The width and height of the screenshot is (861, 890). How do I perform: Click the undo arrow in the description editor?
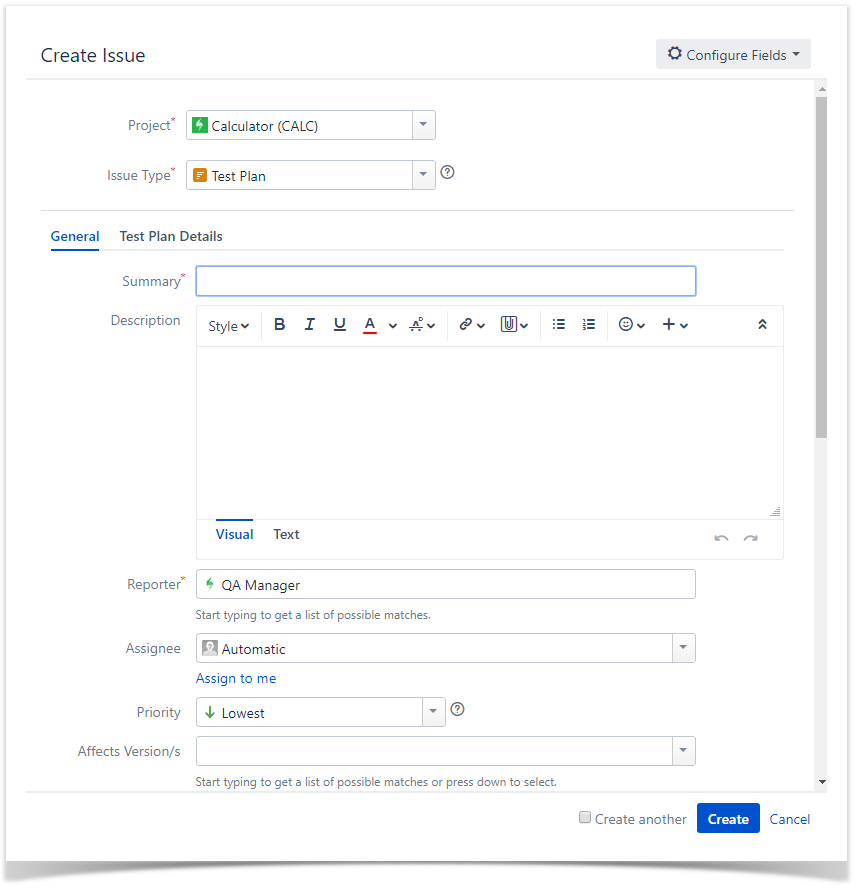(721, 538)
